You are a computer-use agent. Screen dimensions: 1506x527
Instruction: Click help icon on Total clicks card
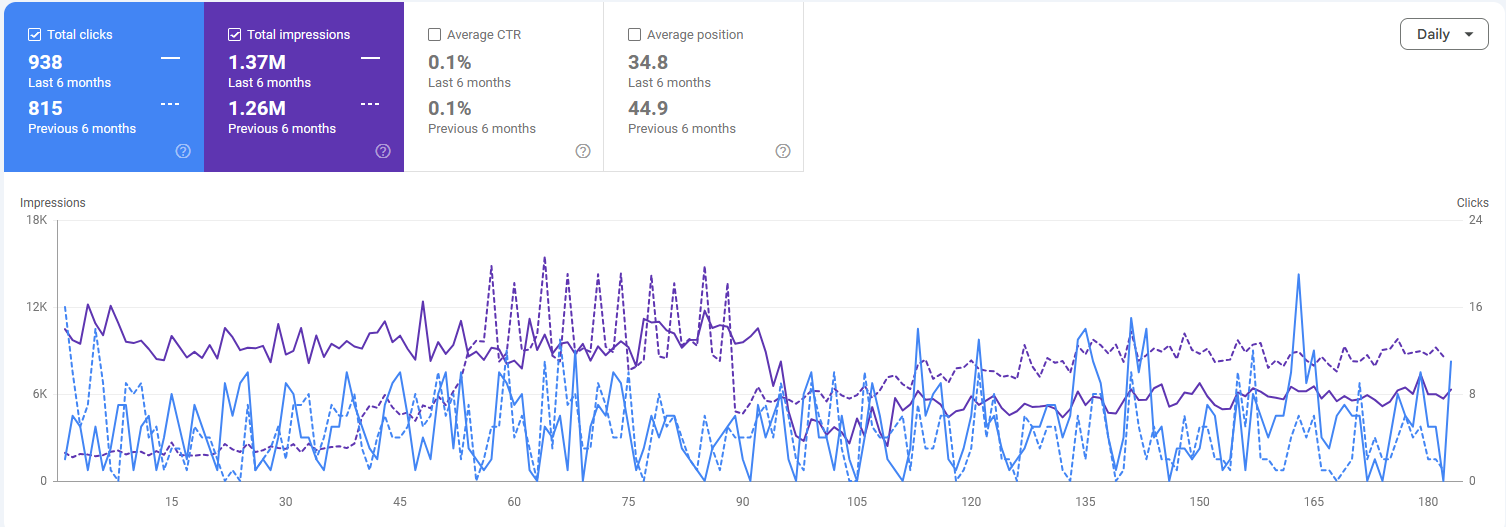click(x=183, y=151)
